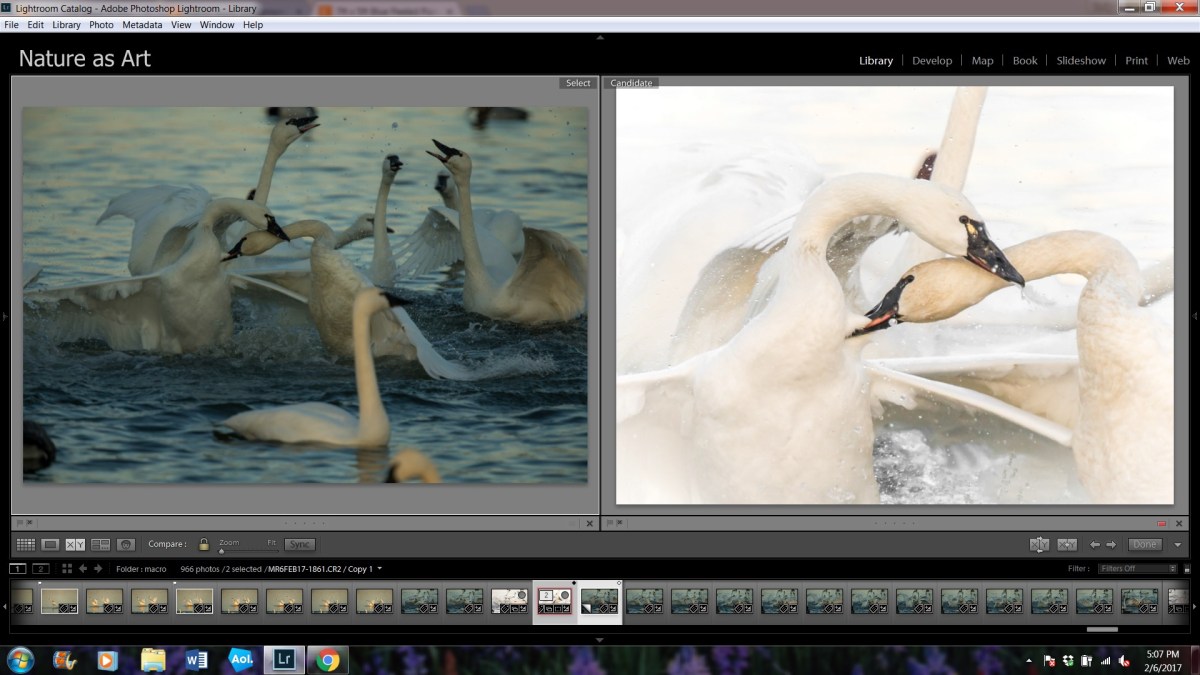Select the next photo arrow in compare toolbar
The image size is (1200, 675).
1111,545
